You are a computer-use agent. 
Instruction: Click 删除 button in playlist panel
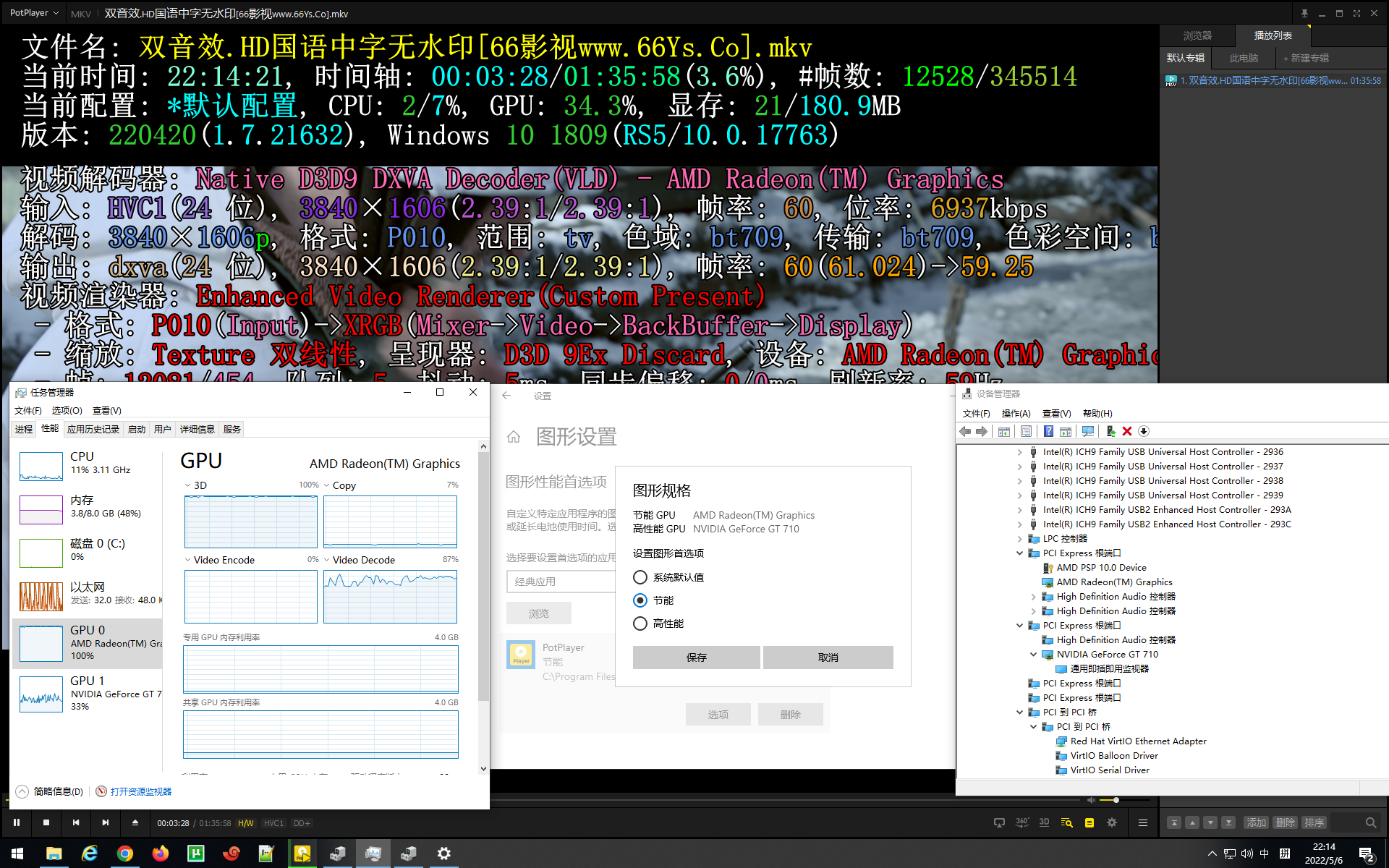[1285, 822]
